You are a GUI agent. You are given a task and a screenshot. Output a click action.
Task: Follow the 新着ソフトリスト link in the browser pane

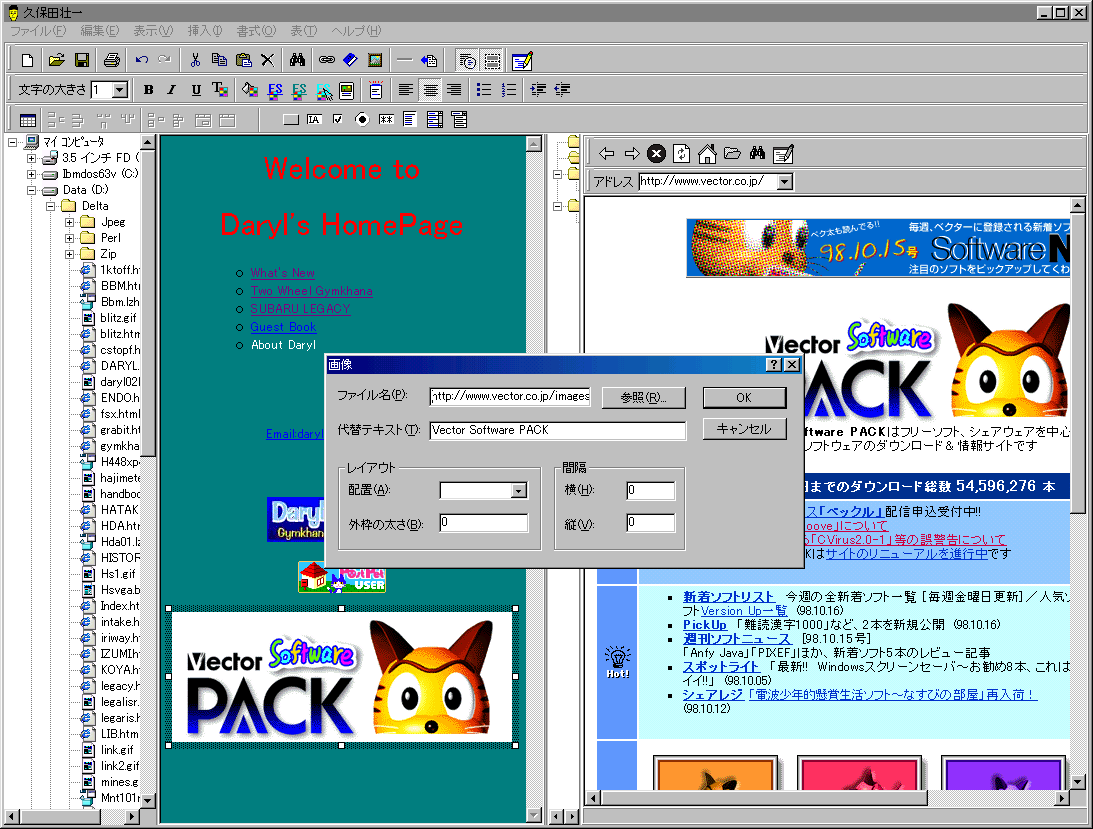click(x=728, y=597)
